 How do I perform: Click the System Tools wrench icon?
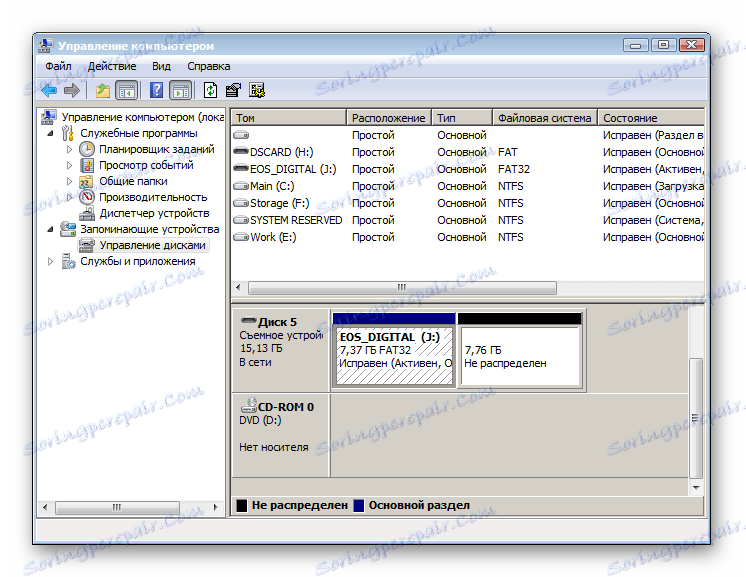click(68, 133)
